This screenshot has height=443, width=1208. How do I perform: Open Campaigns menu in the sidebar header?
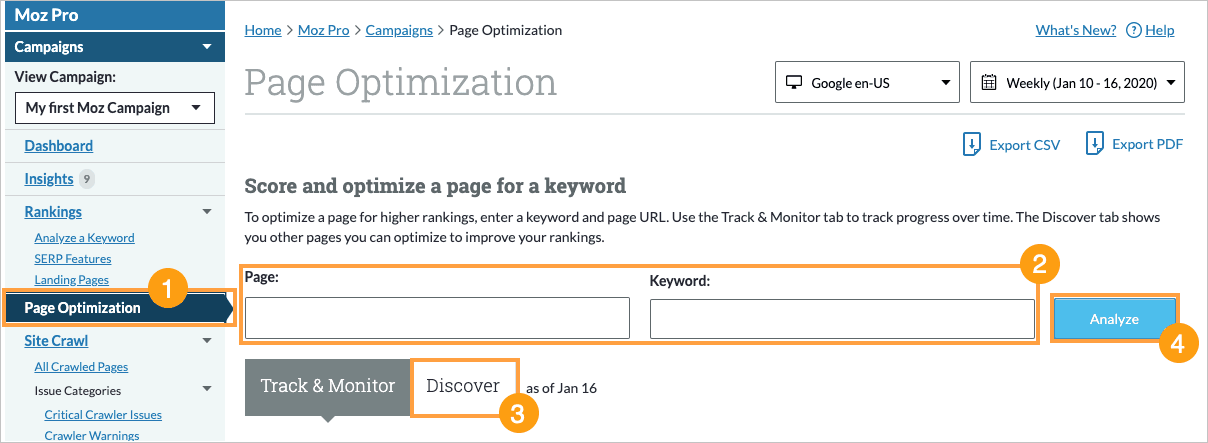[114, 47]
